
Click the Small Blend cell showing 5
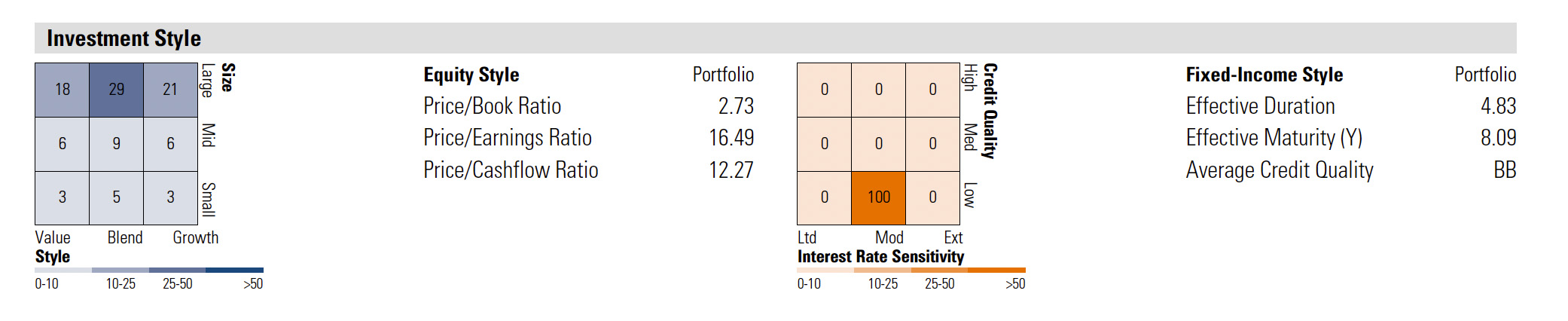(x=116, y=197)
